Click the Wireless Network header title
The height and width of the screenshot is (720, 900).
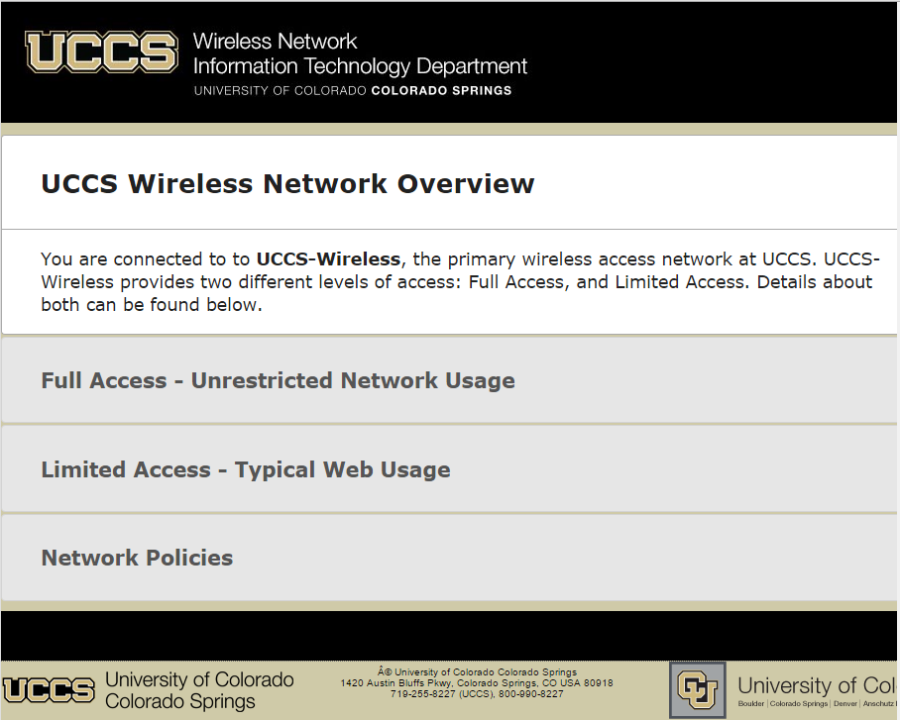tap(275, 41)
